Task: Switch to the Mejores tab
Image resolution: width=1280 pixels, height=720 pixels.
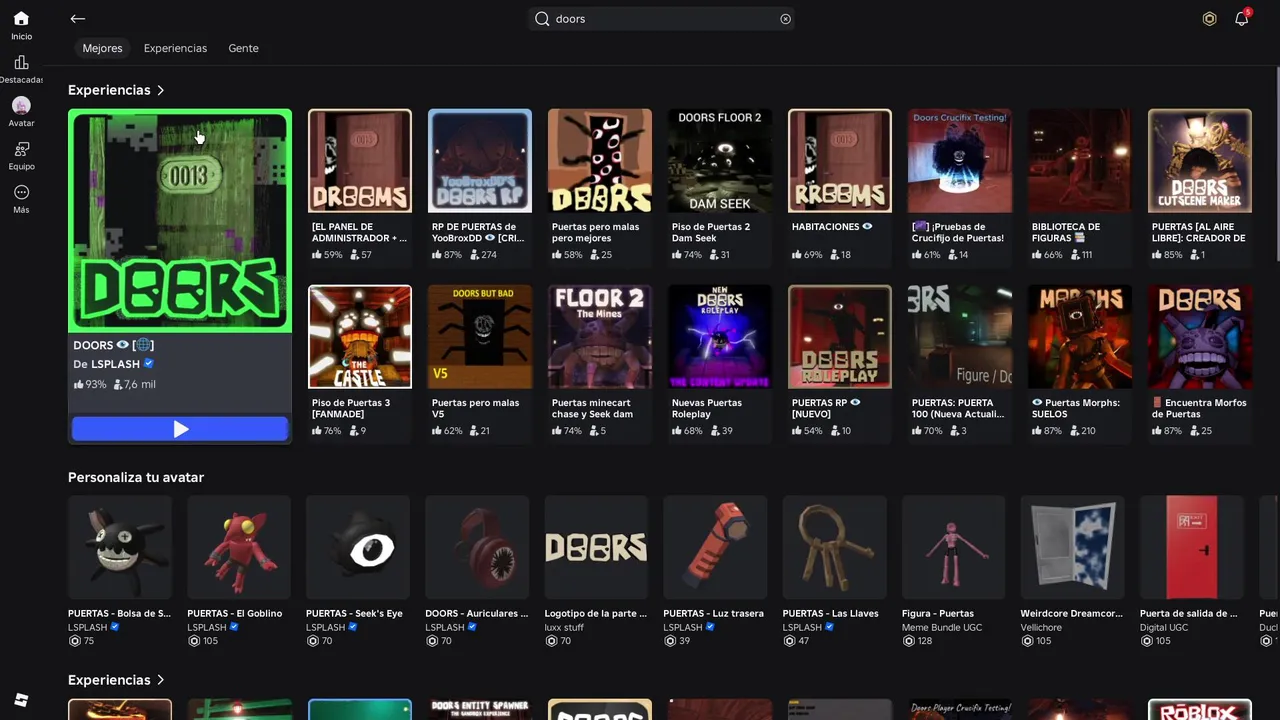Action: click(x=102, y=48)
